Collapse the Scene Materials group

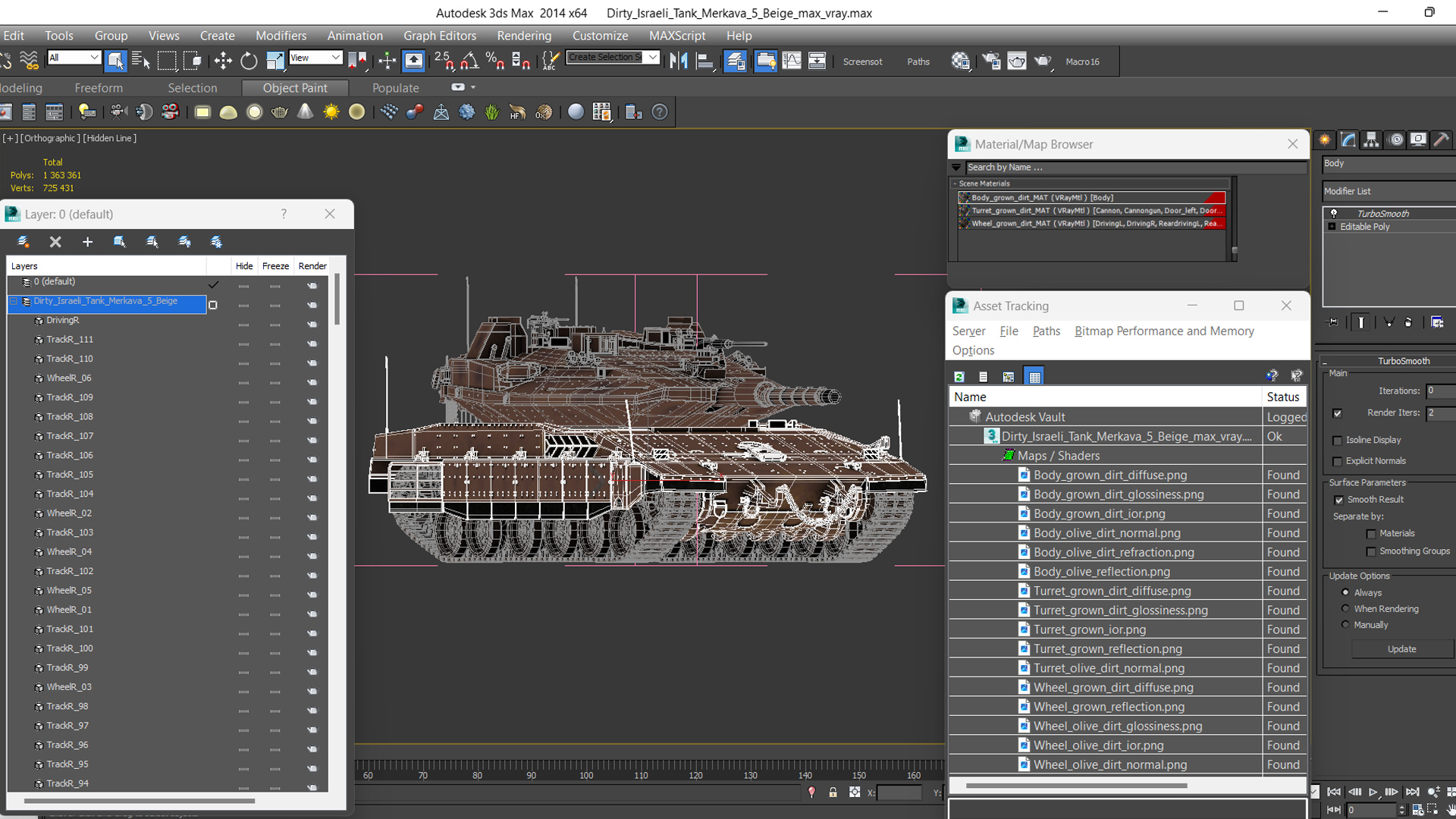(x=955, y=184)
